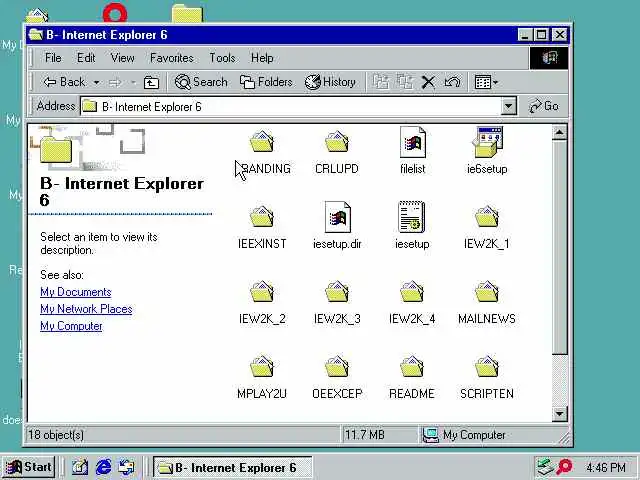The width and height of the screenshot is (640, 480).
Task: Click the title bar folder icon
Action: (36, 35)
